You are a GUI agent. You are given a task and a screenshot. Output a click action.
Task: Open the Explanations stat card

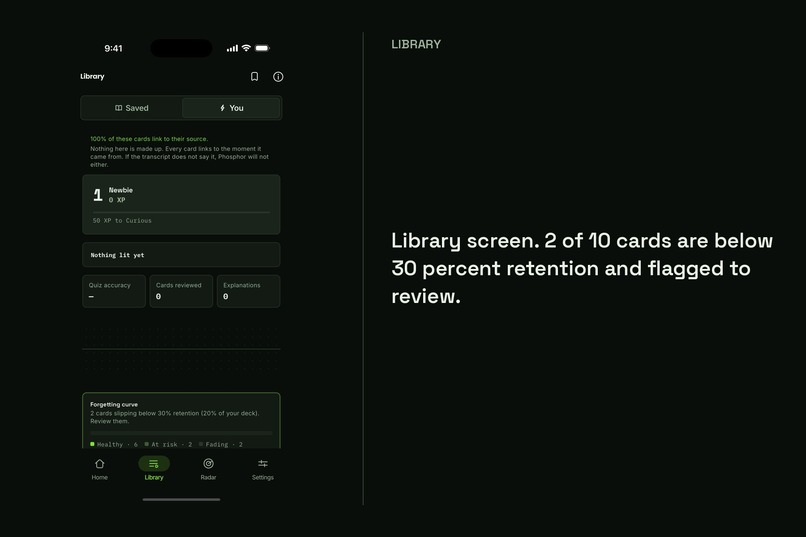[x=249, y=291]
